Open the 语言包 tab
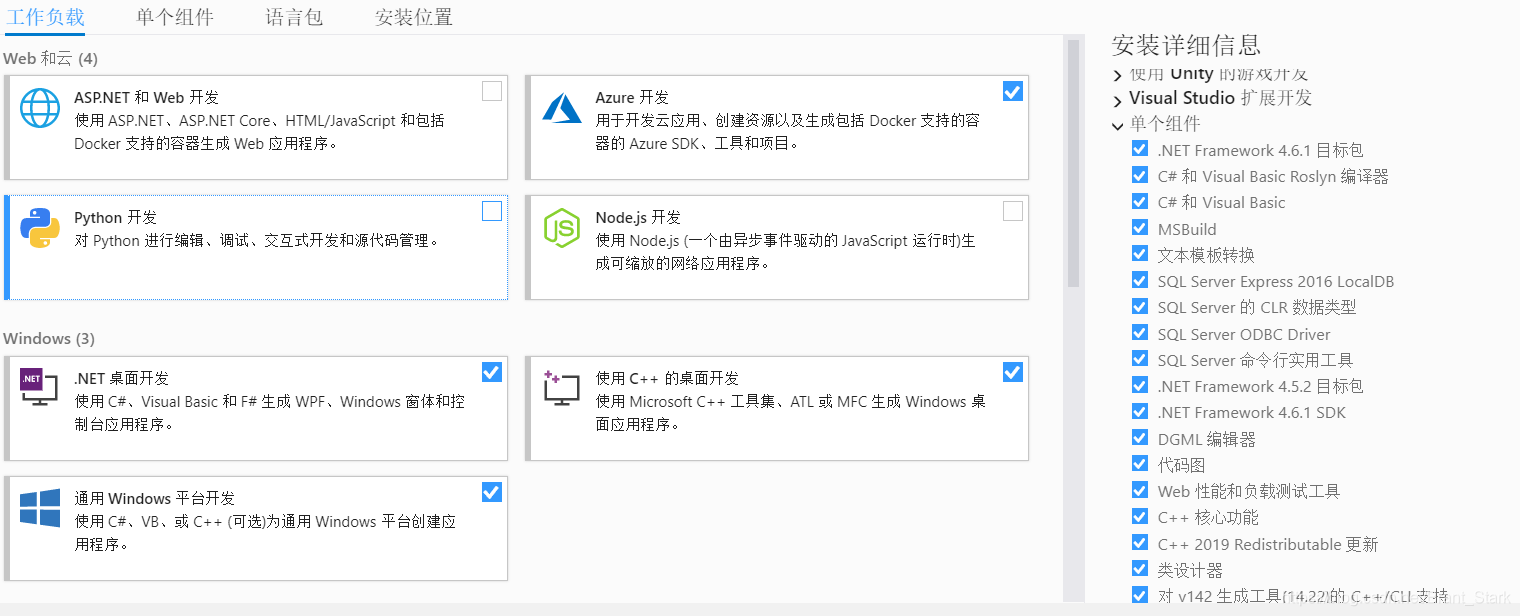 click(x=293, y=17)
